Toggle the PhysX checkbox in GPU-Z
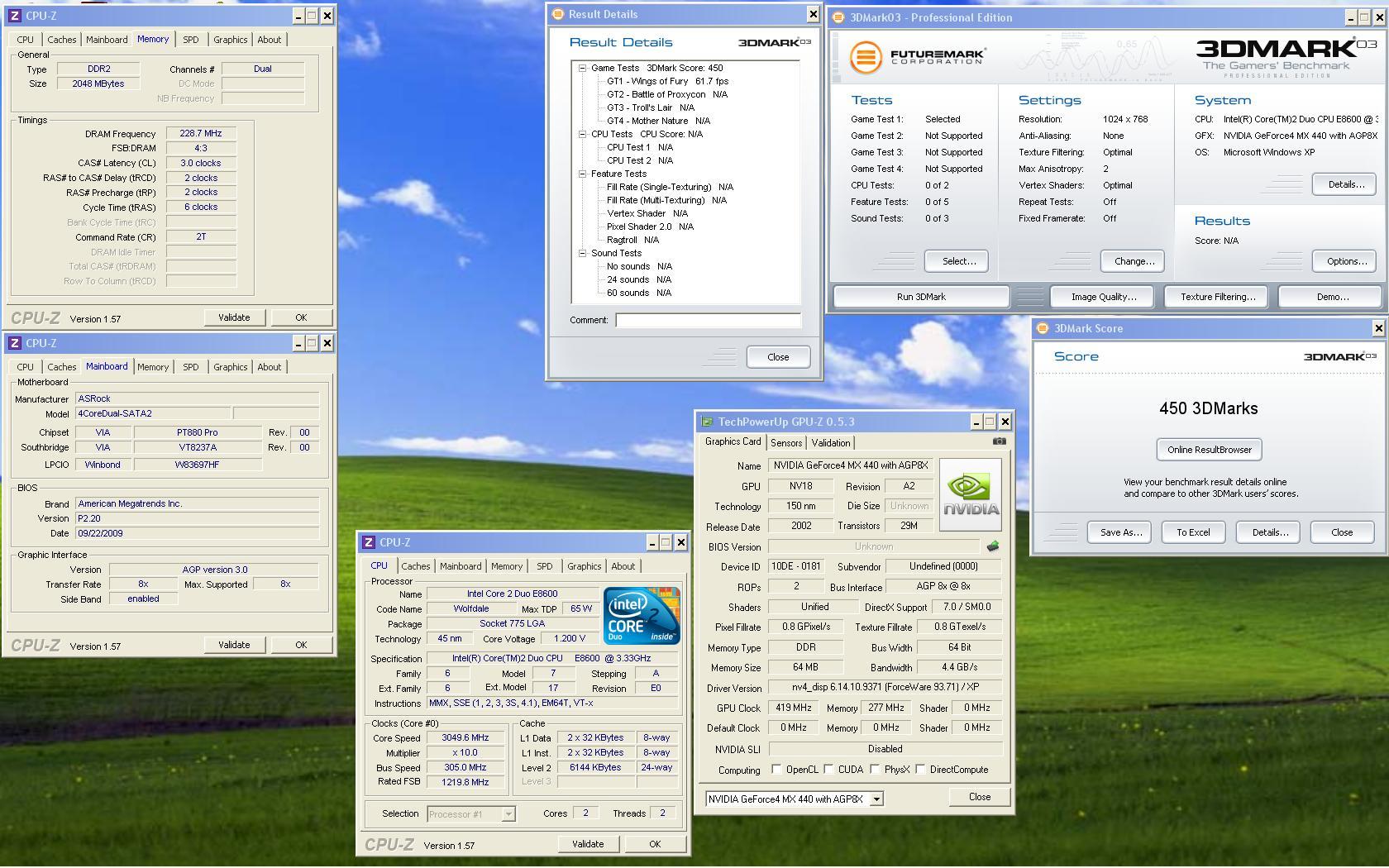Screen dimensions: 1389x868 tap(875, 769)
